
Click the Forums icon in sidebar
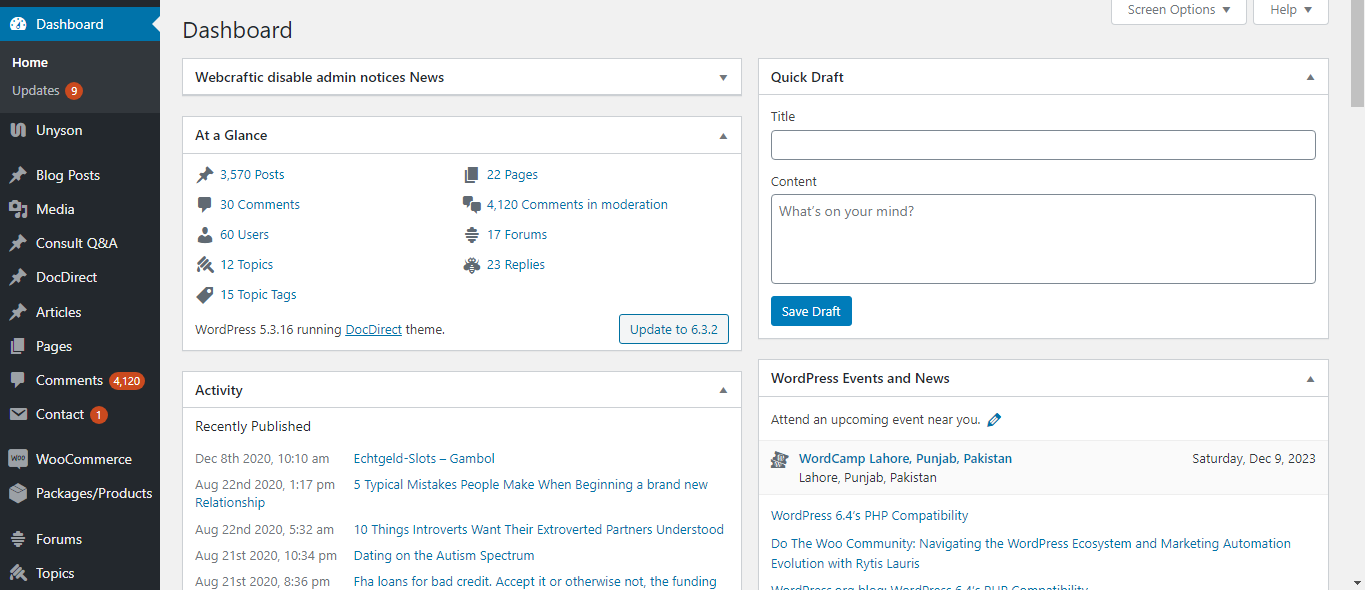(x=18, y=539)
